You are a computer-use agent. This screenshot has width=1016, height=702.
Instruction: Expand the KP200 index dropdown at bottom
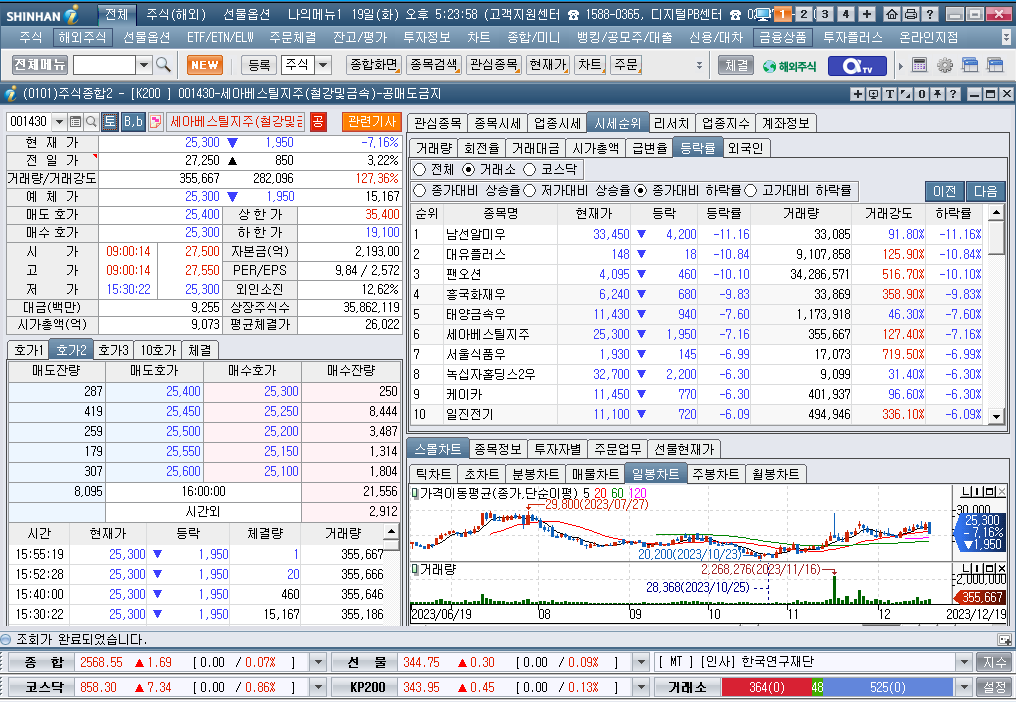coord(641,687)
